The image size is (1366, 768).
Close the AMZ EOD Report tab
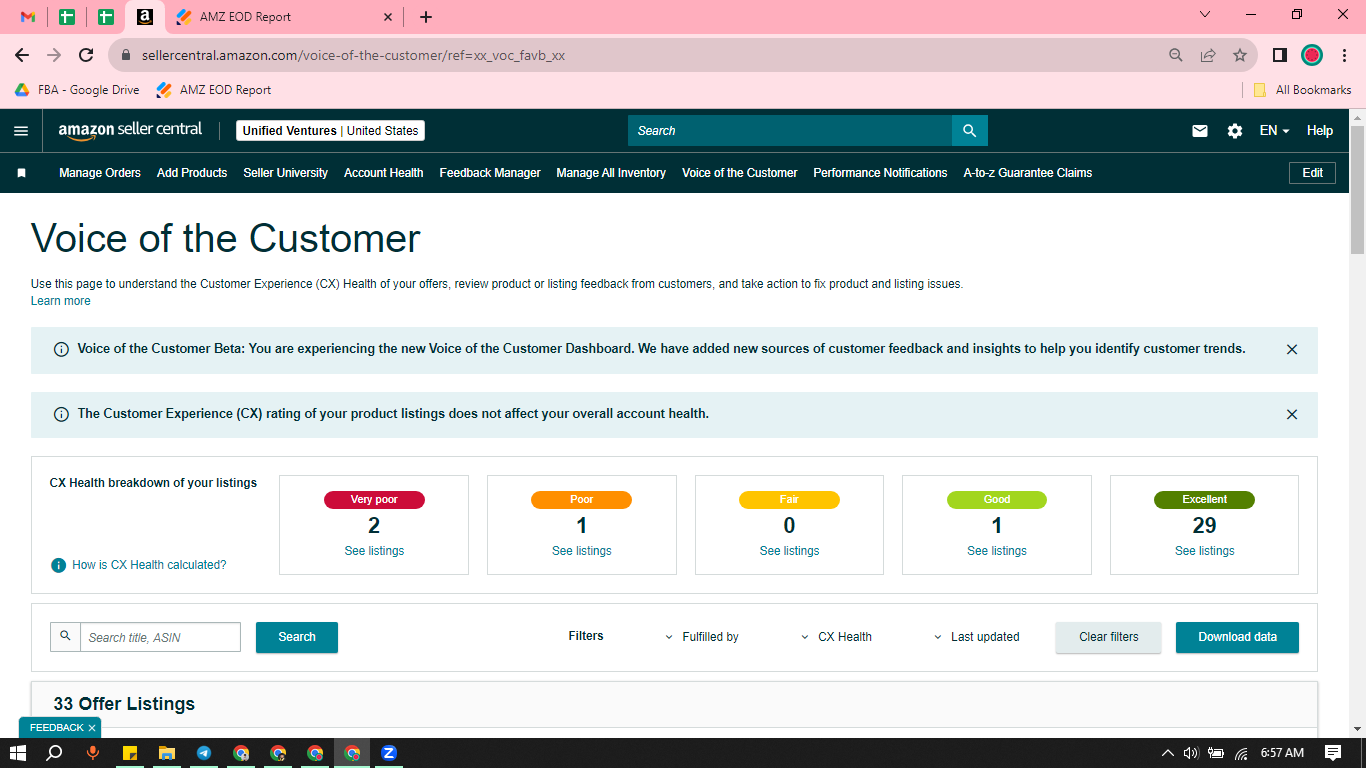[389, 17]
